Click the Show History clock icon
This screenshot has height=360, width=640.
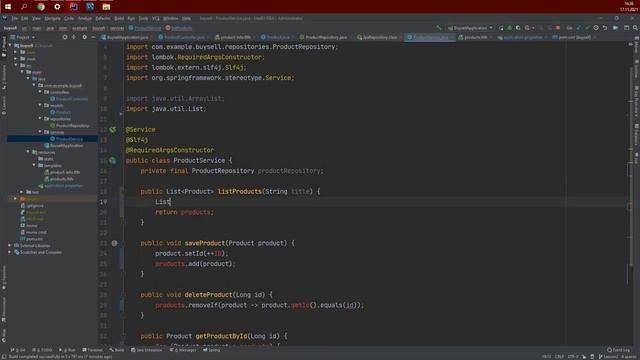point(596,28)
